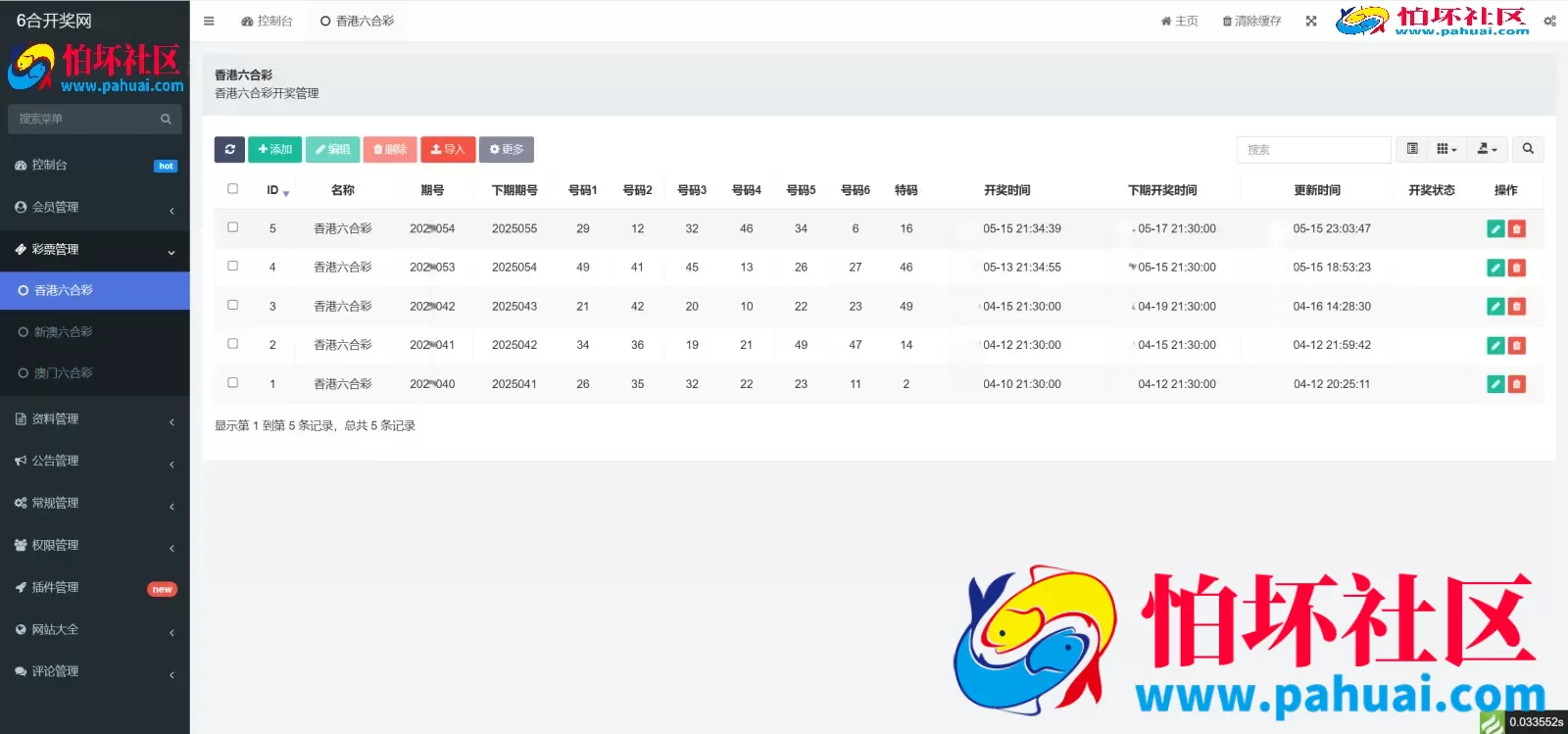This screenshot has width=1568, height=734.
Task: Check the select-all checkbox in table header
Action: point(232,188)
